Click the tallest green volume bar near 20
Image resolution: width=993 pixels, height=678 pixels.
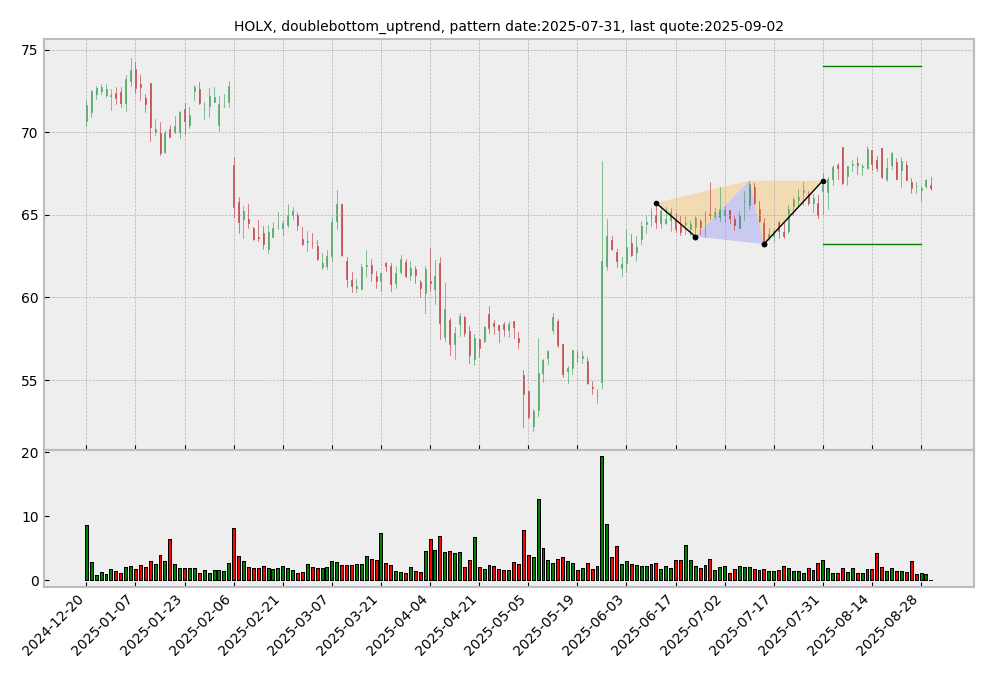pyautogui.click(x=602, y=518)
